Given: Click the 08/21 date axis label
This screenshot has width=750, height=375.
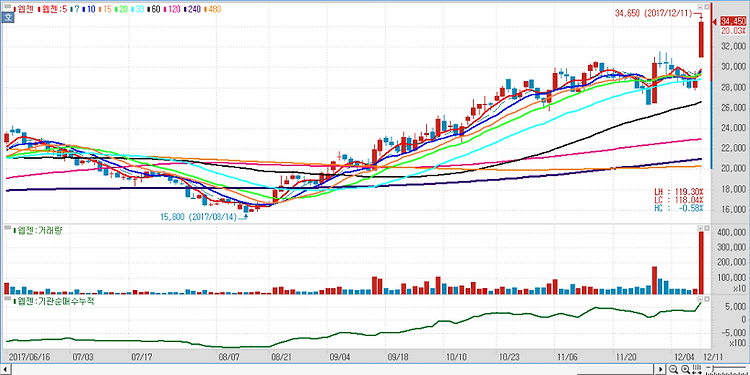Looking at the screenshot, I should click(281, 357).
